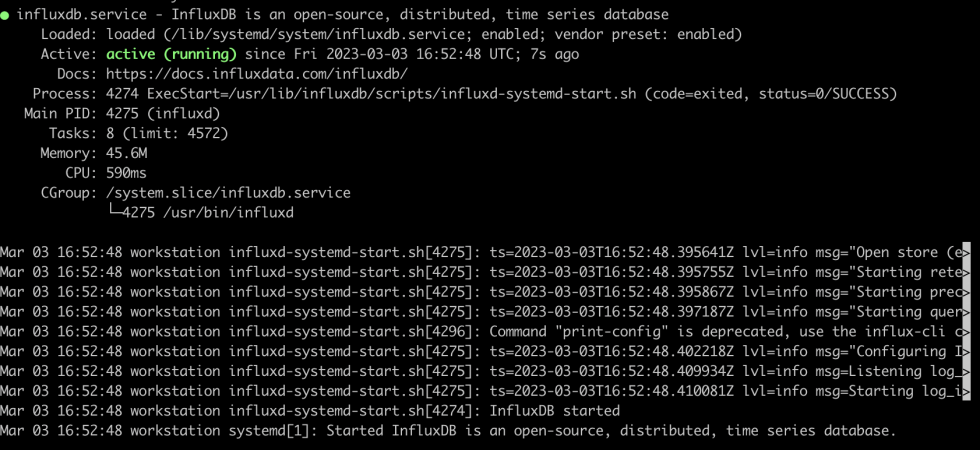Viewport: 980px width, 450px height.
Task: Click the green status dot before influxdb.service
Action: click(5, 15)
